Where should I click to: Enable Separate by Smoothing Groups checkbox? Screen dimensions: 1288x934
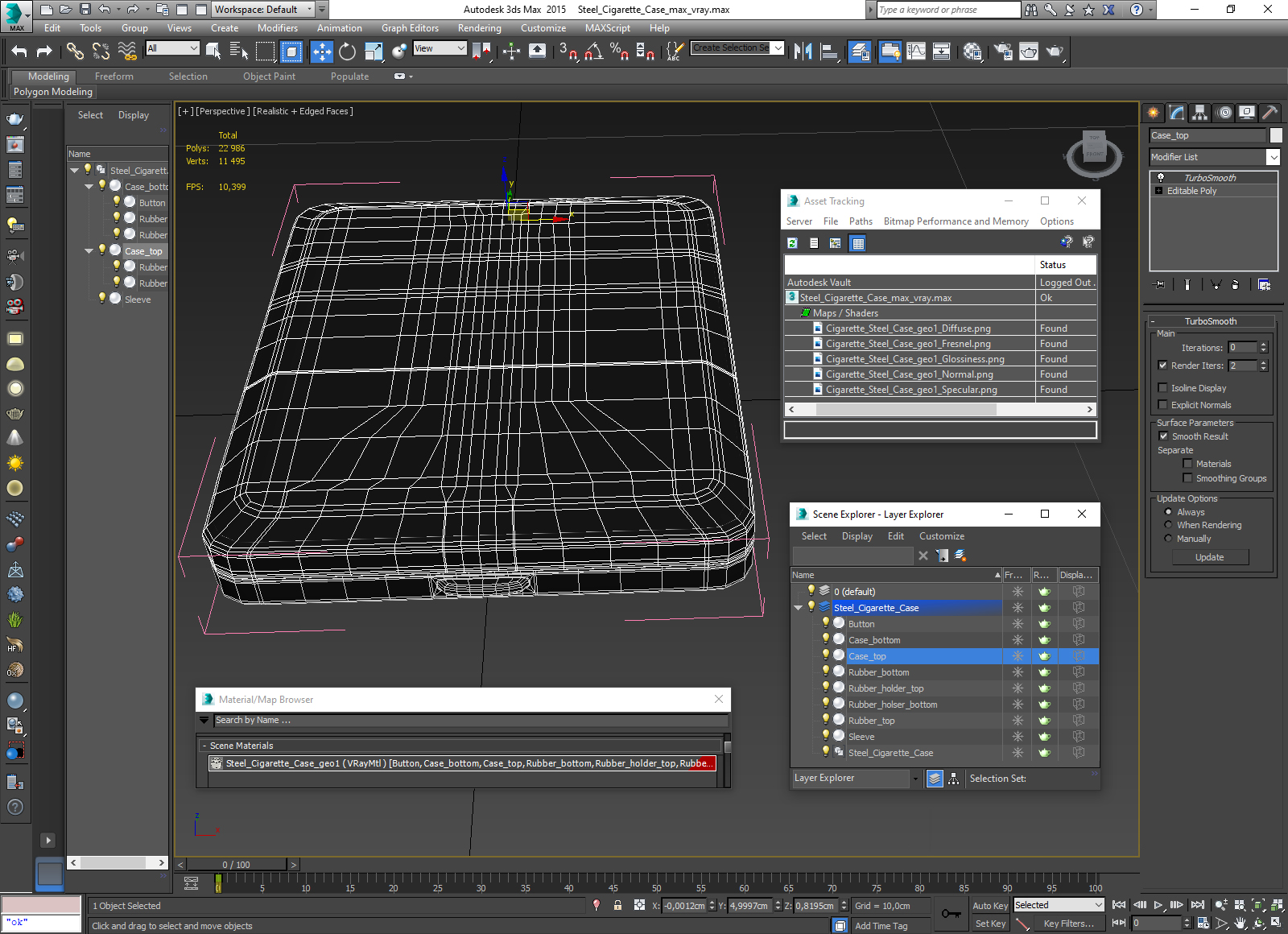point(1187,478)
